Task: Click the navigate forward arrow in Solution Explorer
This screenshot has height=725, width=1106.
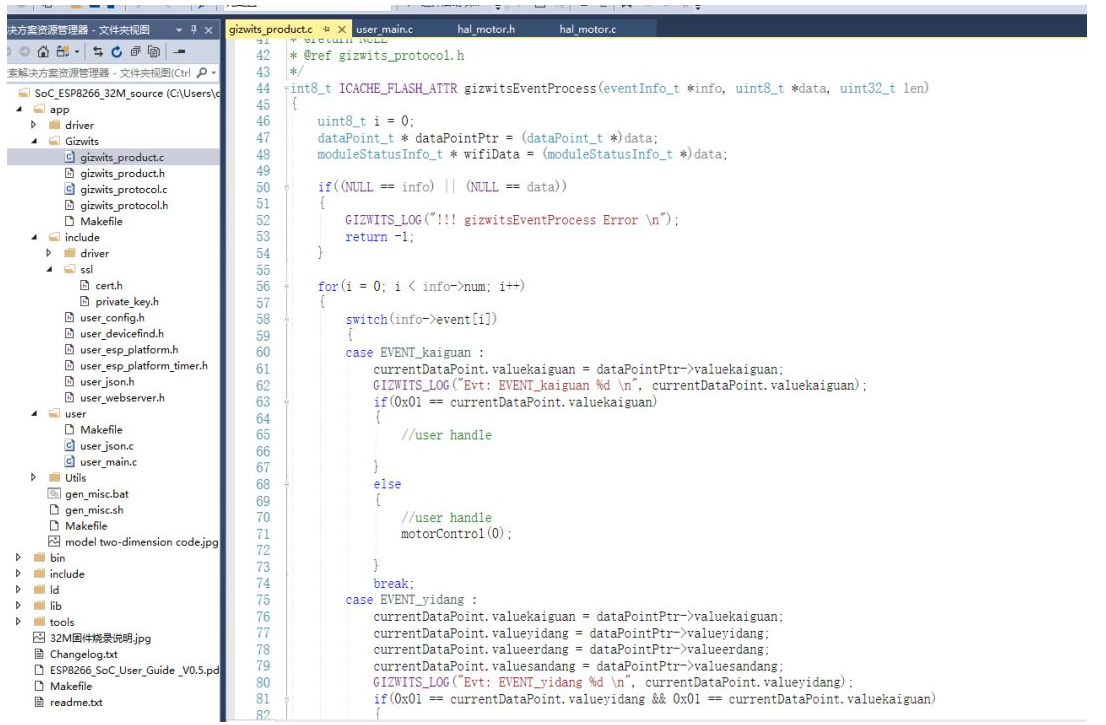Action: pos(25,51)
